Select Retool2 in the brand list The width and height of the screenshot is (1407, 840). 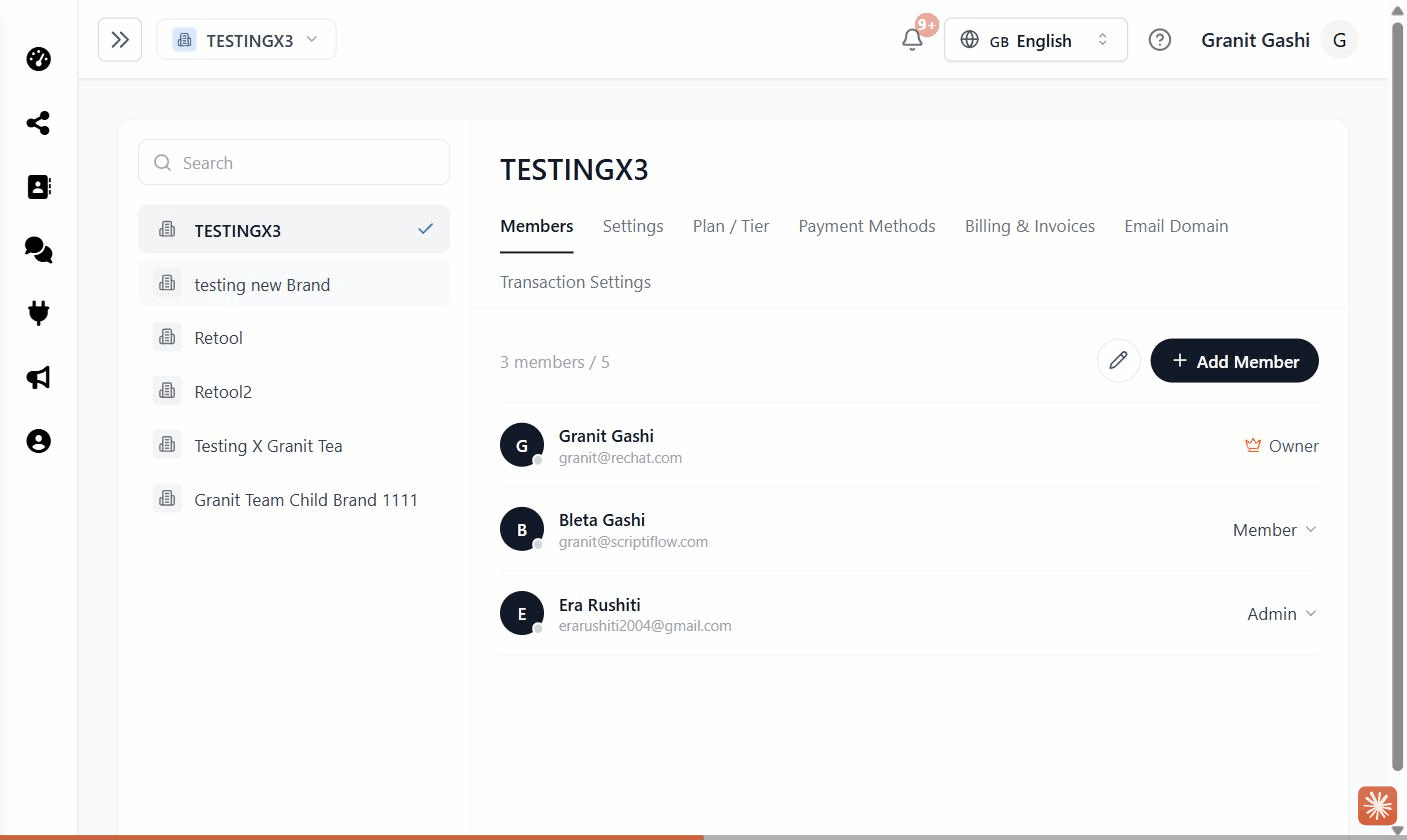point(294,392)
